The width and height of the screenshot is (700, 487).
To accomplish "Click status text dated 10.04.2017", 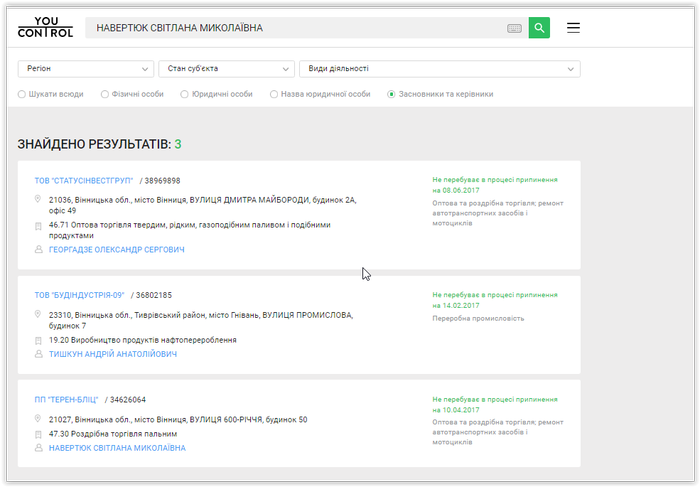I will [x=495, y=404].
